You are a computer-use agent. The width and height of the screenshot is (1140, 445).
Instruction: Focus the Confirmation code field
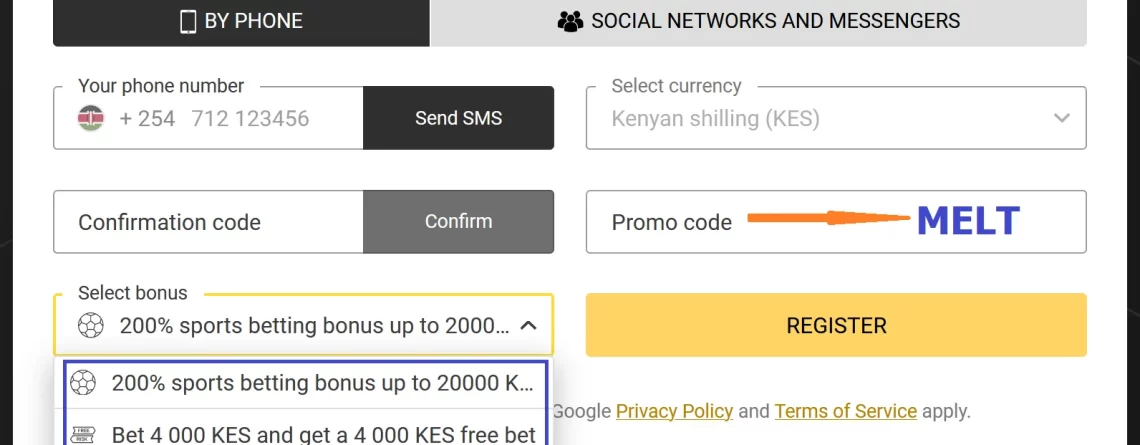pyautogui.click(x=209, y=222)
